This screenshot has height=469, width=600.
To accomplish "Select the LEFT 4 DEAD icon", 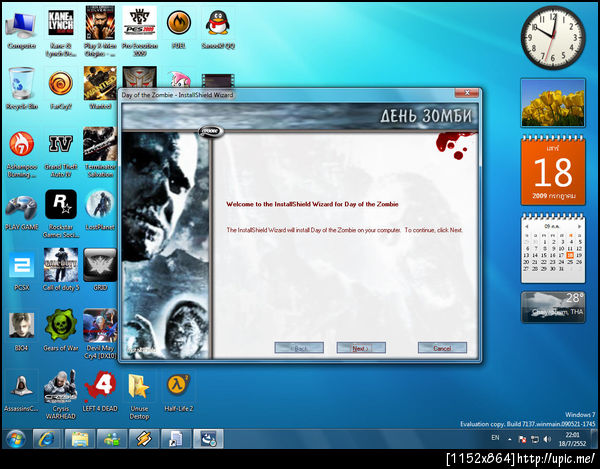I will pyautogui.click(x=100, y=392).
